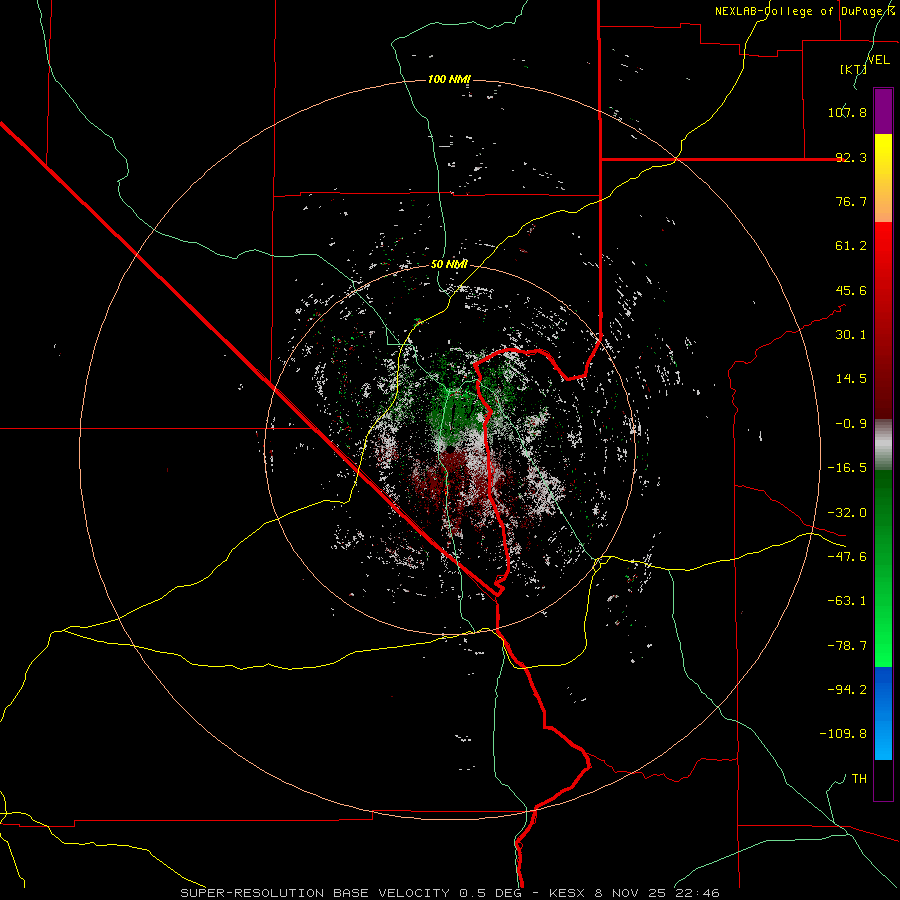Click the NEXLAB-College of DuPage credit text

pyautogui.click(x=806, y=11)
